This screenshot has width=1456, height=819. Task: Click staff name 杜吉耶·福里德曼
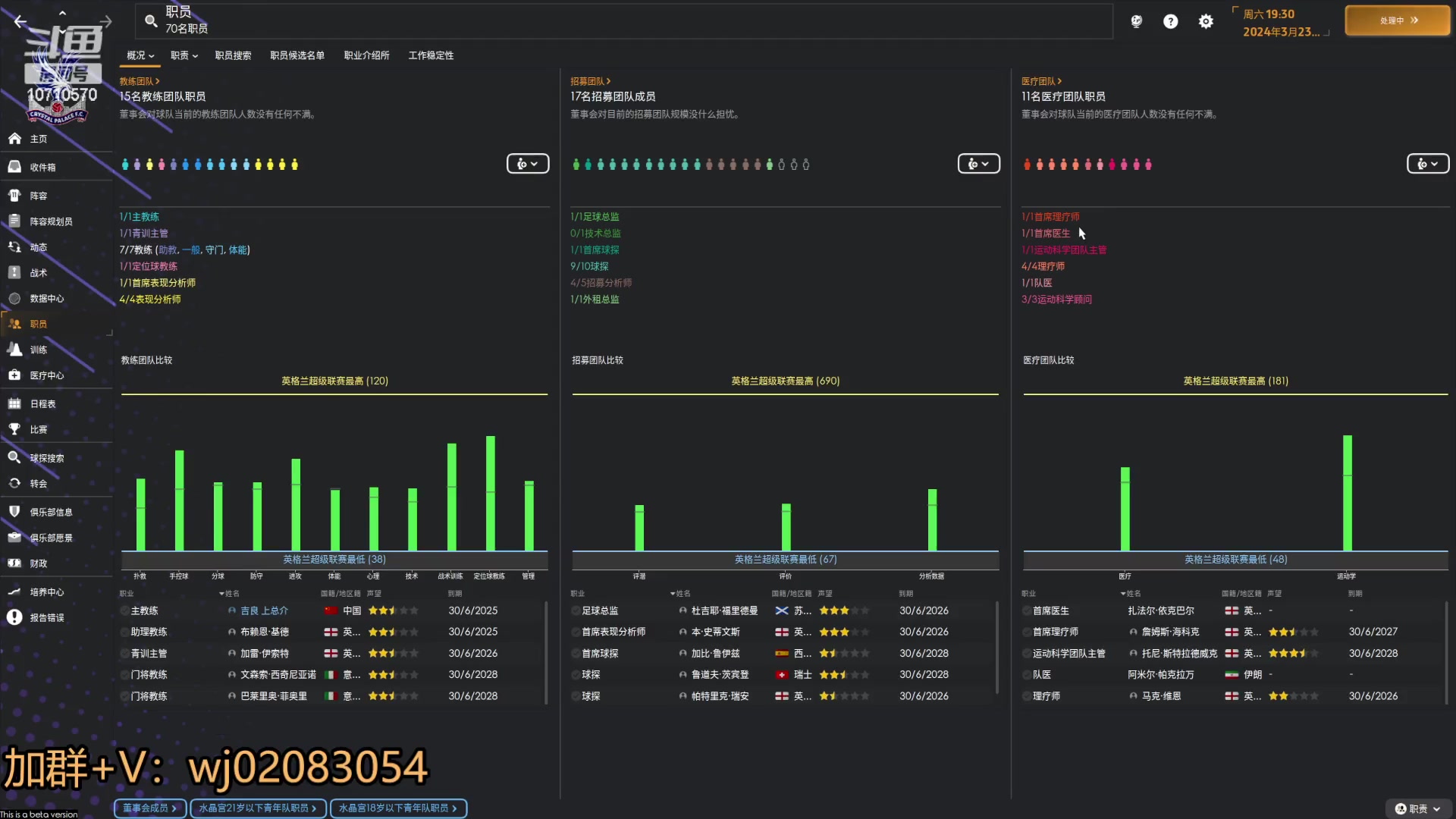tap(724, 610)
